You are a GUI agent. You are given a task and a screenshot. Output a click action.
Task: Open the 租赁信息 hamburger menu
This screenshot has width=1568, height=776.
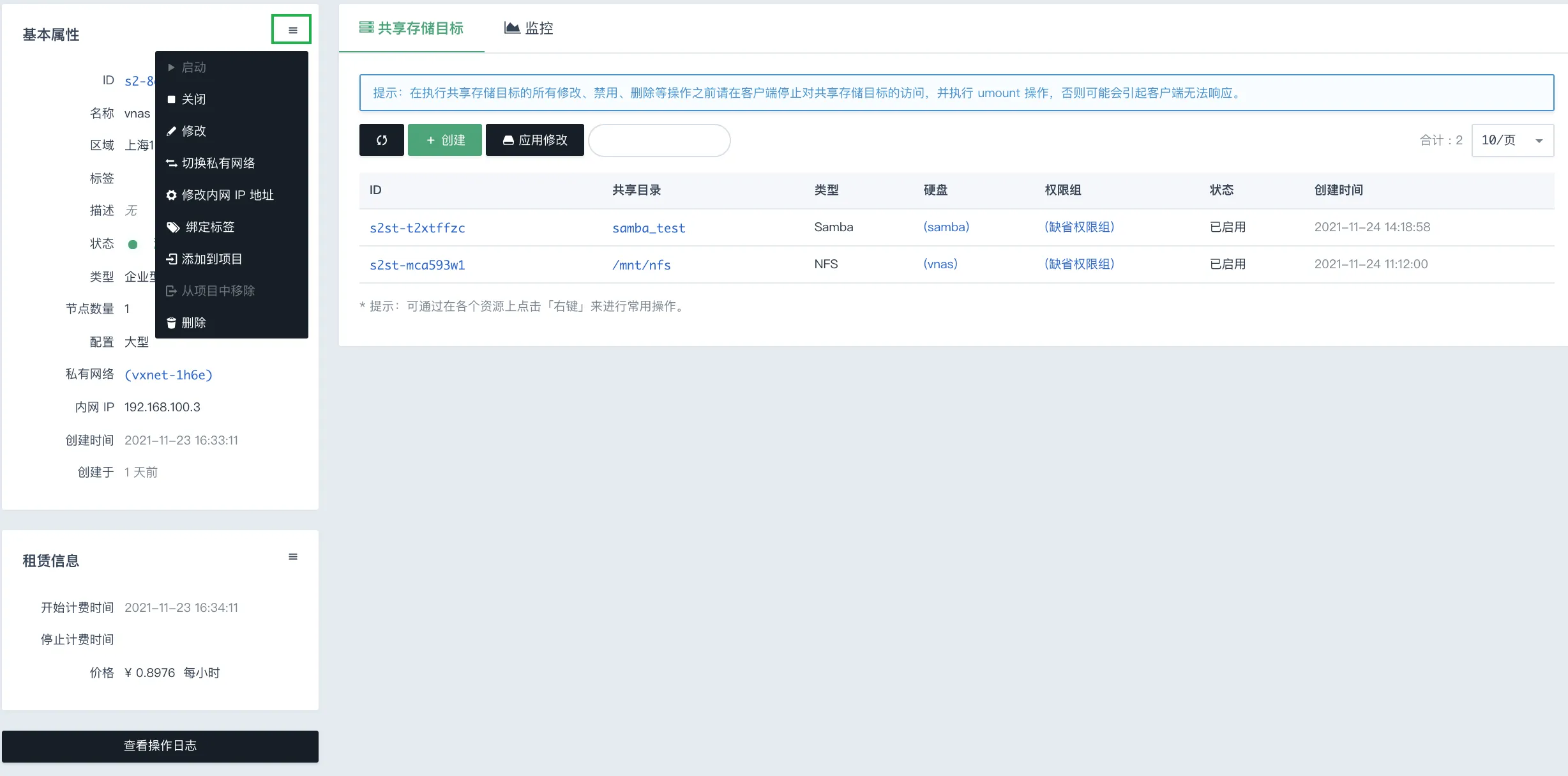pyautogui.click(x=293, y=557)
